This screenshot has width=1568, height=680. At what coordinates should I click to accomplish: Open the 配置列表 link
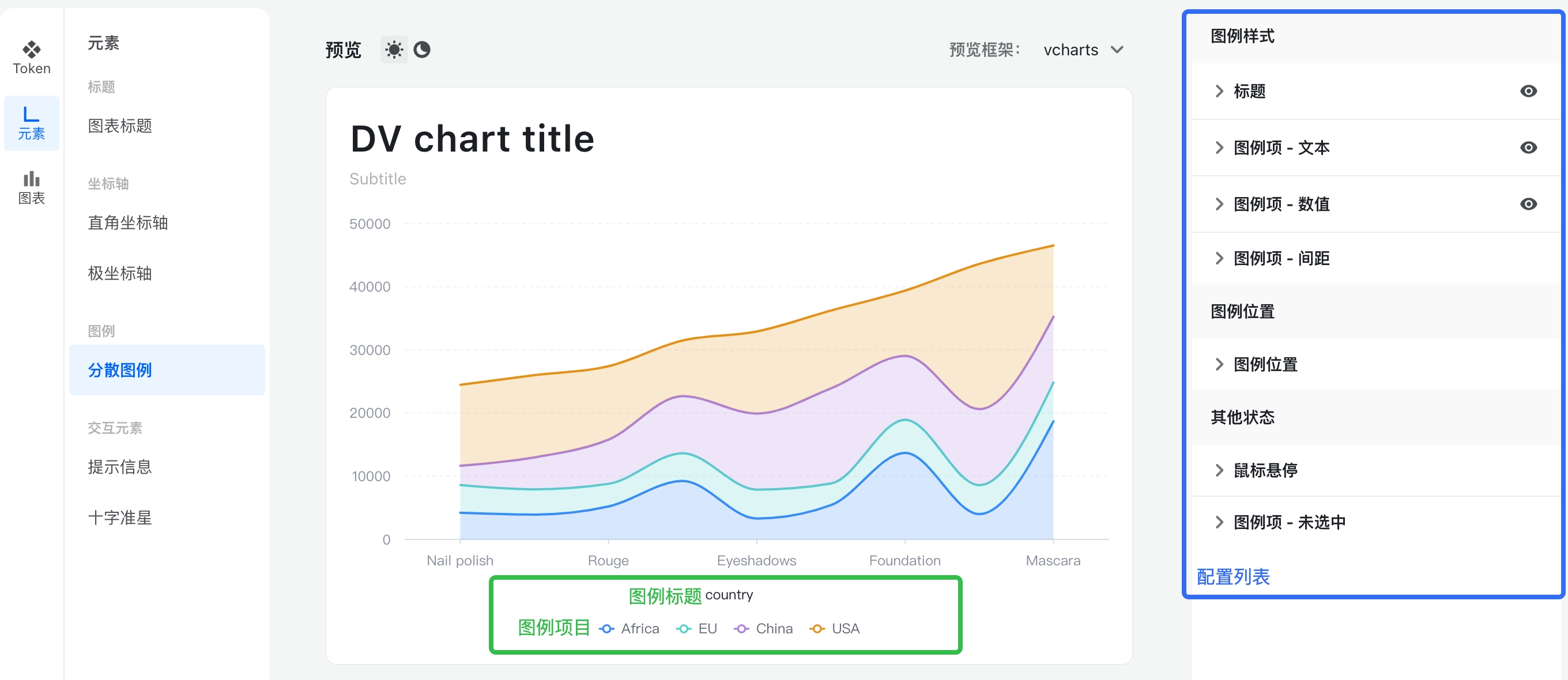1232,577
